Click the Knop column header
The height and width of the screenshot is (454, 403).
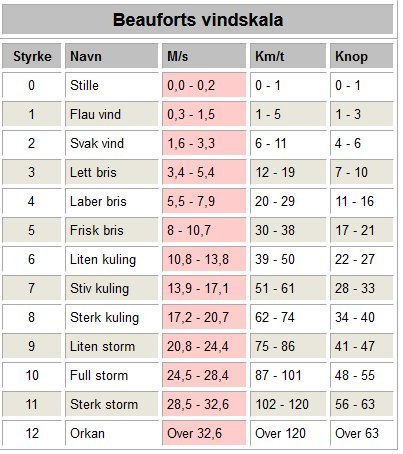(362, 56)
